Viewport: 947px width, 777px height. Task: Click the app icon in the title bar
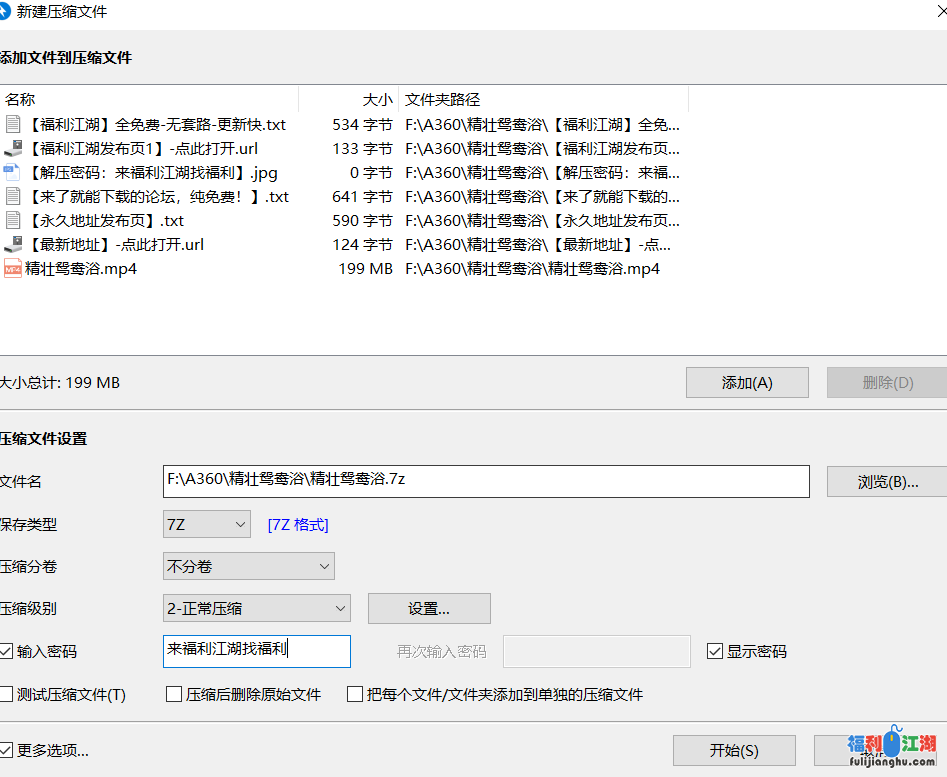pyautogui.click(x=7, y=12)
